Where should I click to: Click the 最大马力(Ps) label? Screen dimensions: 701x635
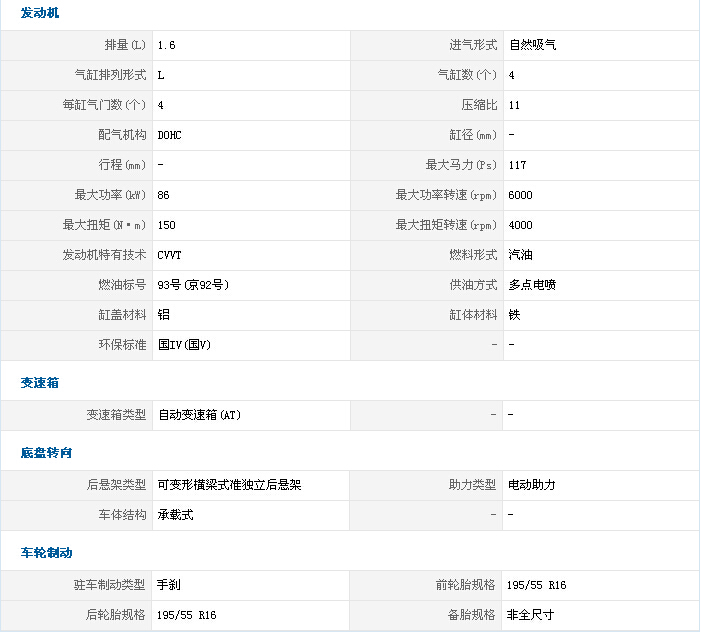461,165
